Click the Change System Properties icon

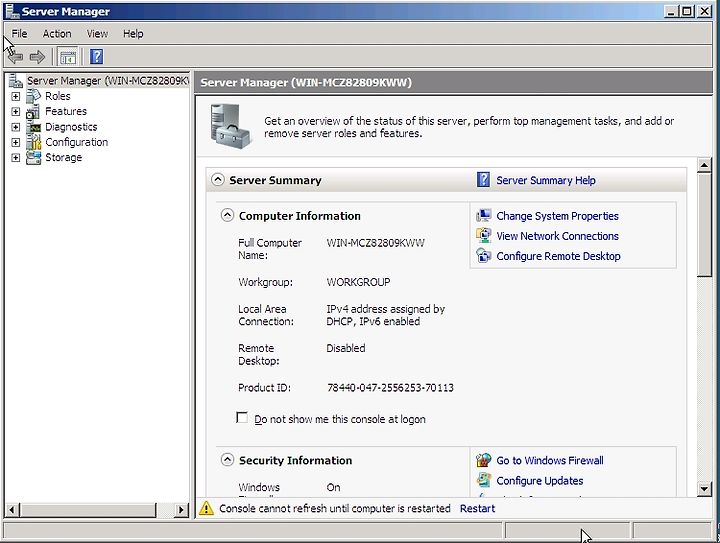484,215
